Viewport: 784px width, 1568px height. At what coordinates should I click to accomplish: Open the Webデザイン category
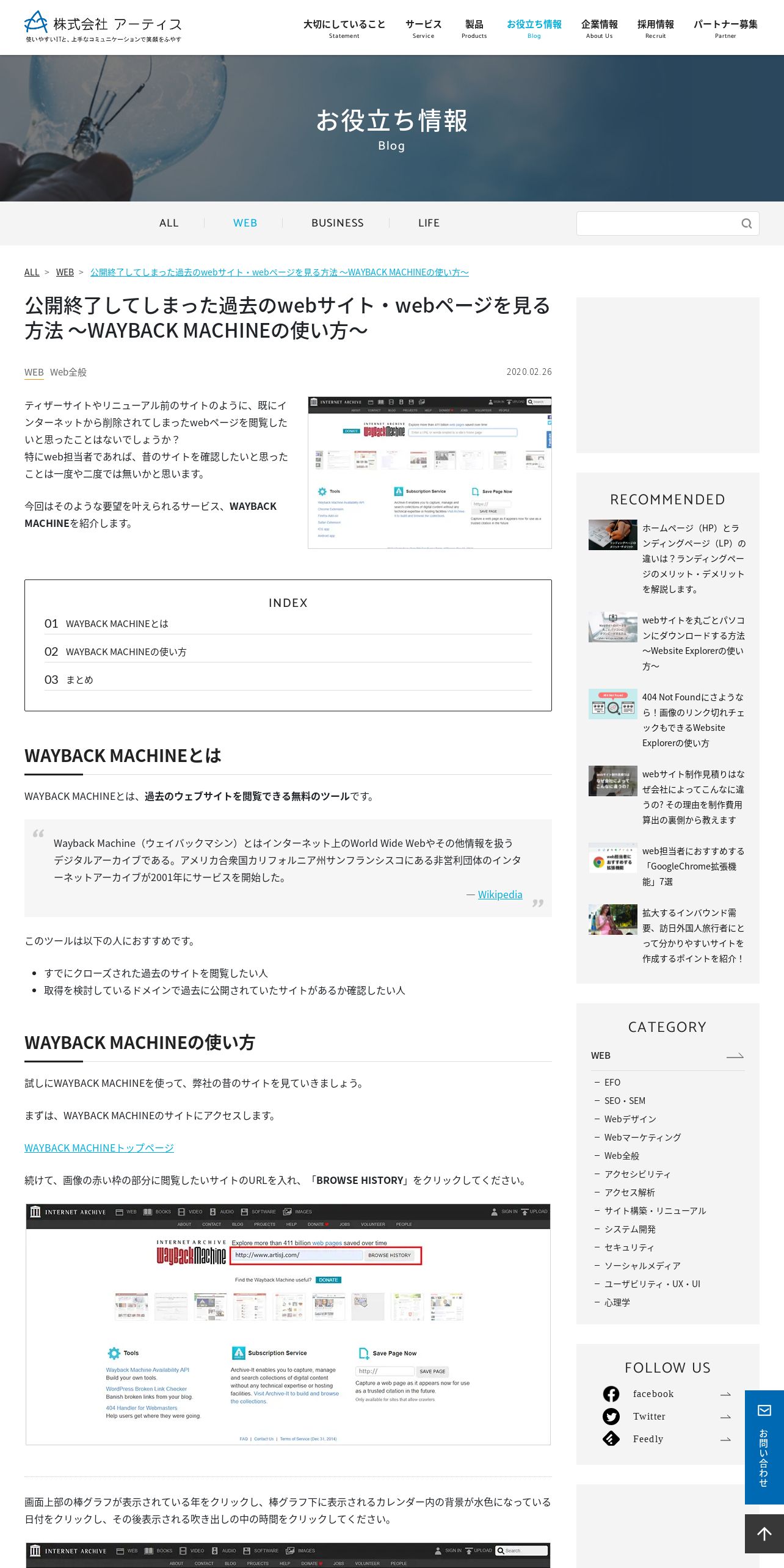630,1119
